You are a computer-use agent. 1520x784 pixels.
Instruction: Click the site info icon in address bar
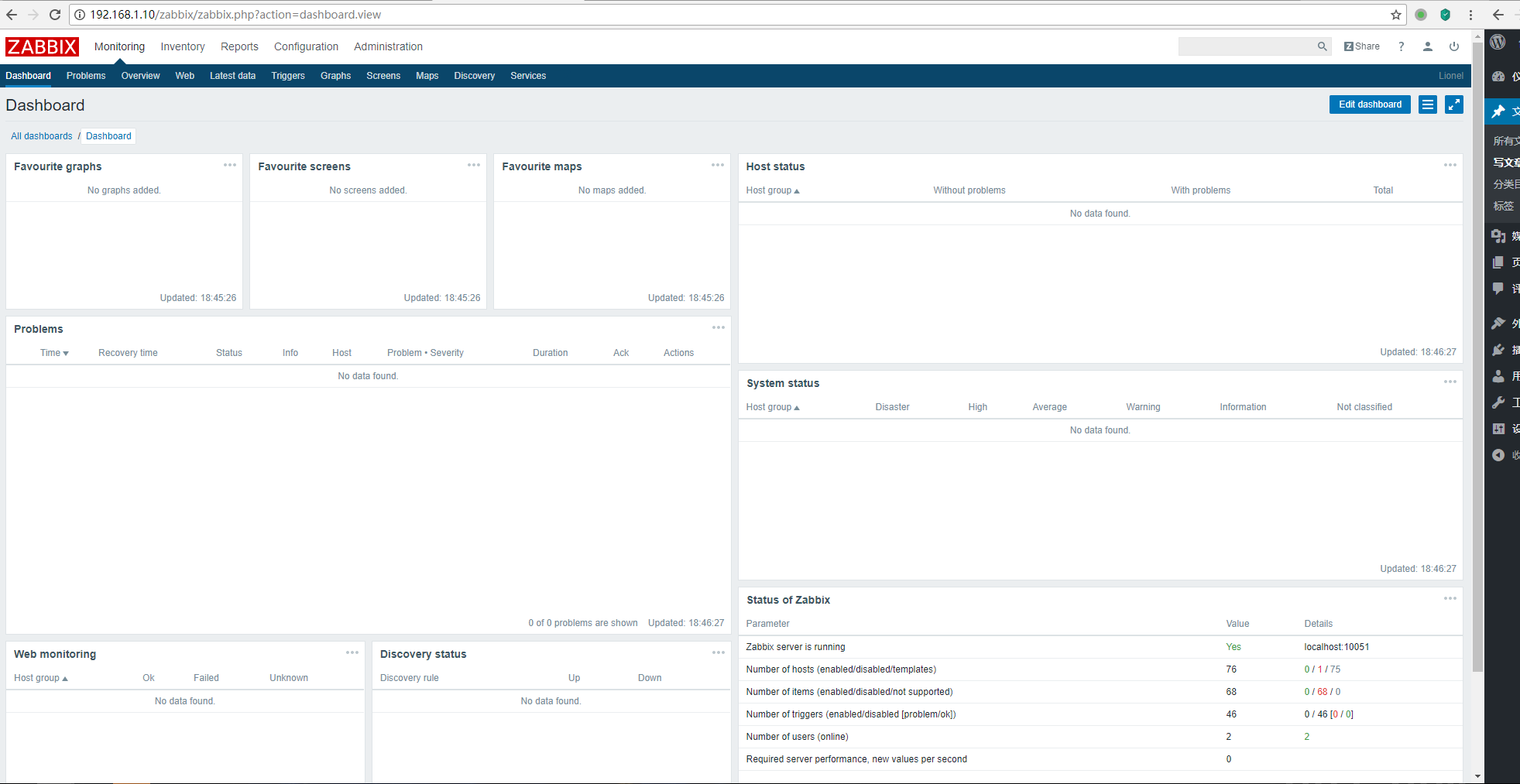[80, 15]
